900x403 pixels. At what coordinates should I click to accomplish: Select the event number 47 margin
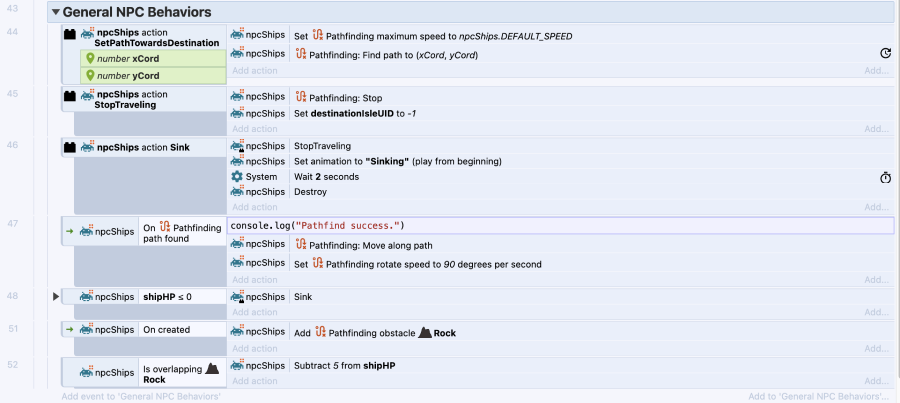pyautogui.click(x=12, y=224)
